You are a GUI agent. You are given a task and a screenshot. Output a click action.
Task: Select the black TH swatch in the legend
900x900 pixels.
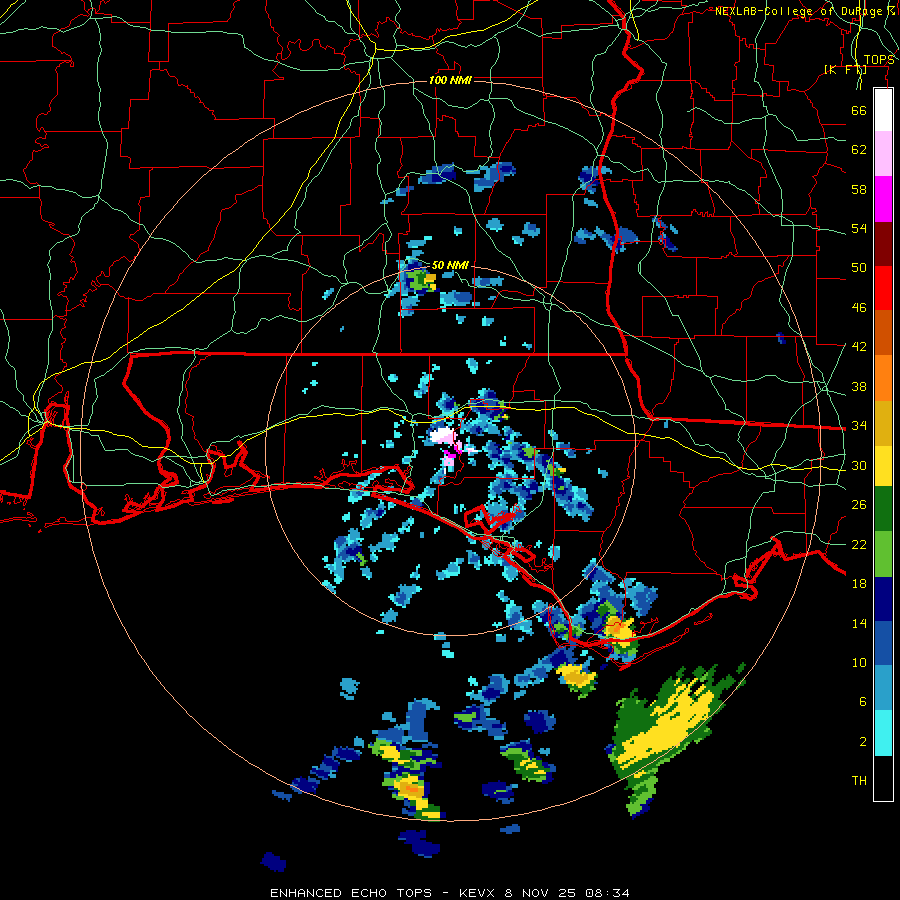pos(883,778)
